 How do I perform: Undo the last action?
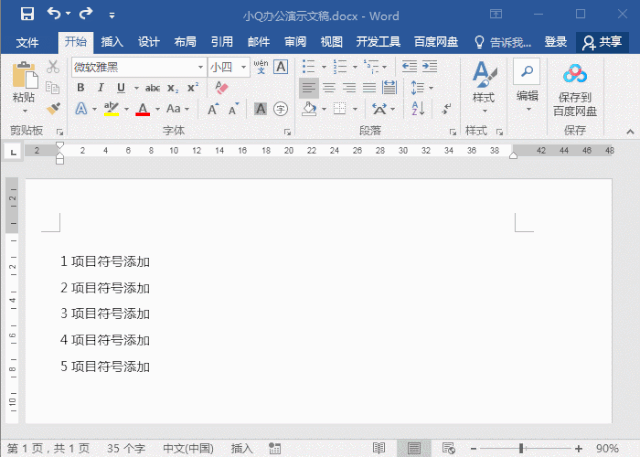[53, 13]
